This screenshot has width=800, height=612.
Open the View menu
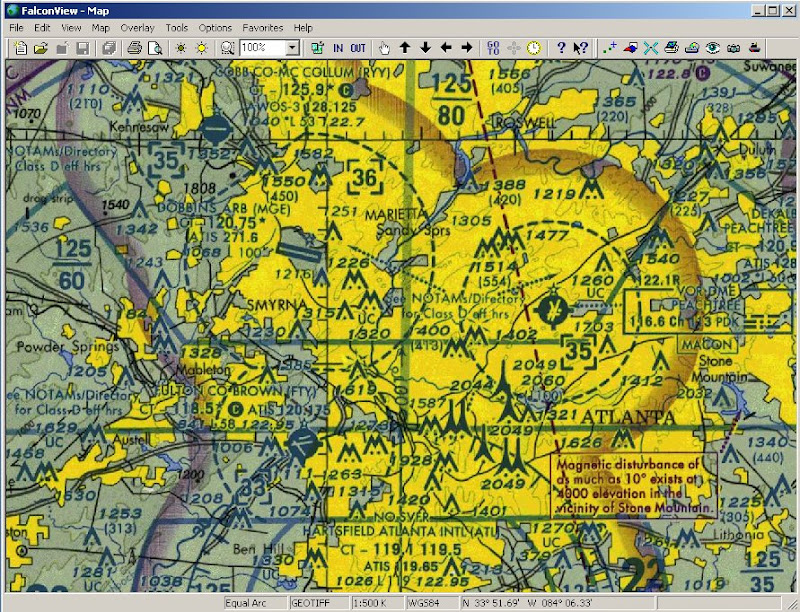[71, 28]
